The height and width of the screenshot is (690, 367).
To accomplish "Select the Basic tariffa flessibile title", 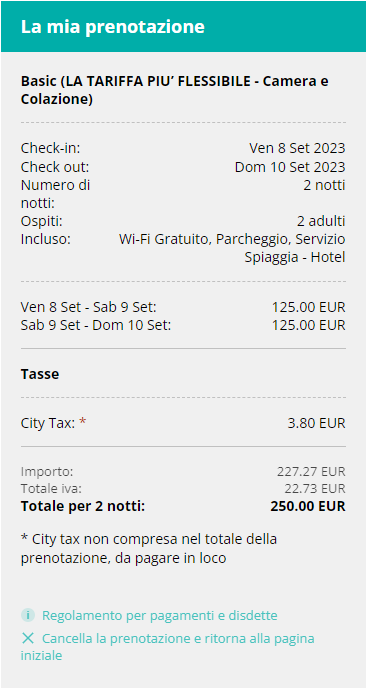I will click(175, 90).
